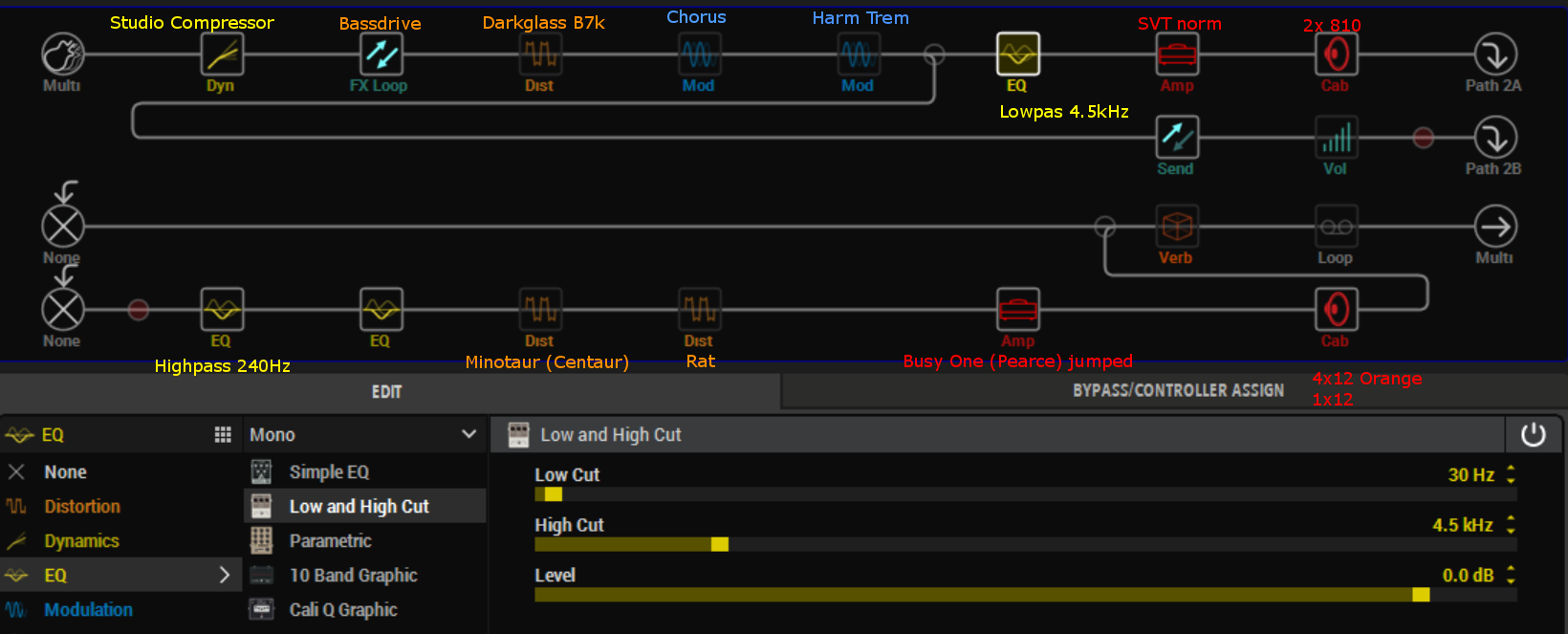Click the Level value stepper arrows
This screenshot has width=1568, height=634.
tap(1511, 575)
